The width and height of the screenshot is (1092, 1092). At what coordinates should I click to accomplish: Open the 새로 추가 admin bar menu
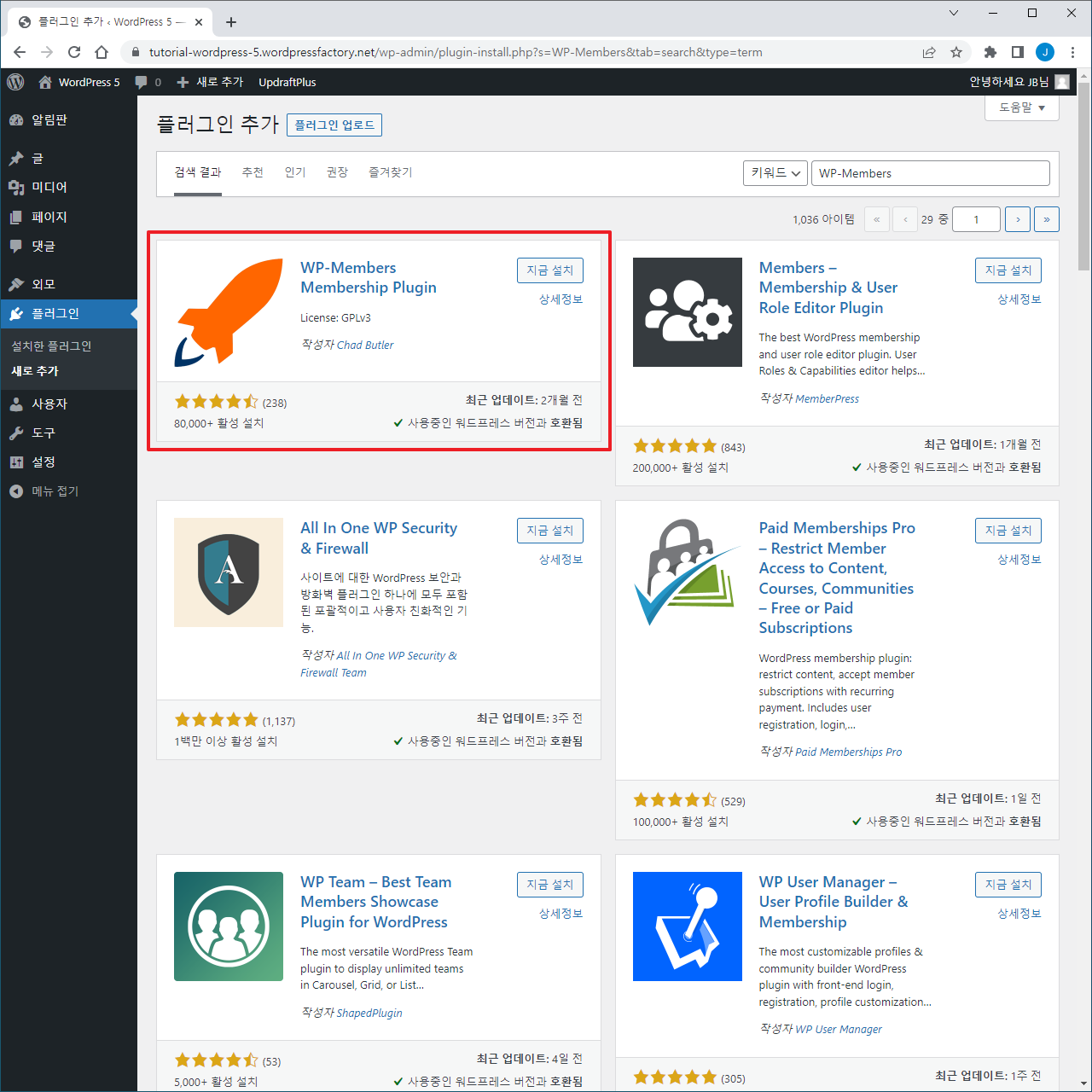[210, 82]
